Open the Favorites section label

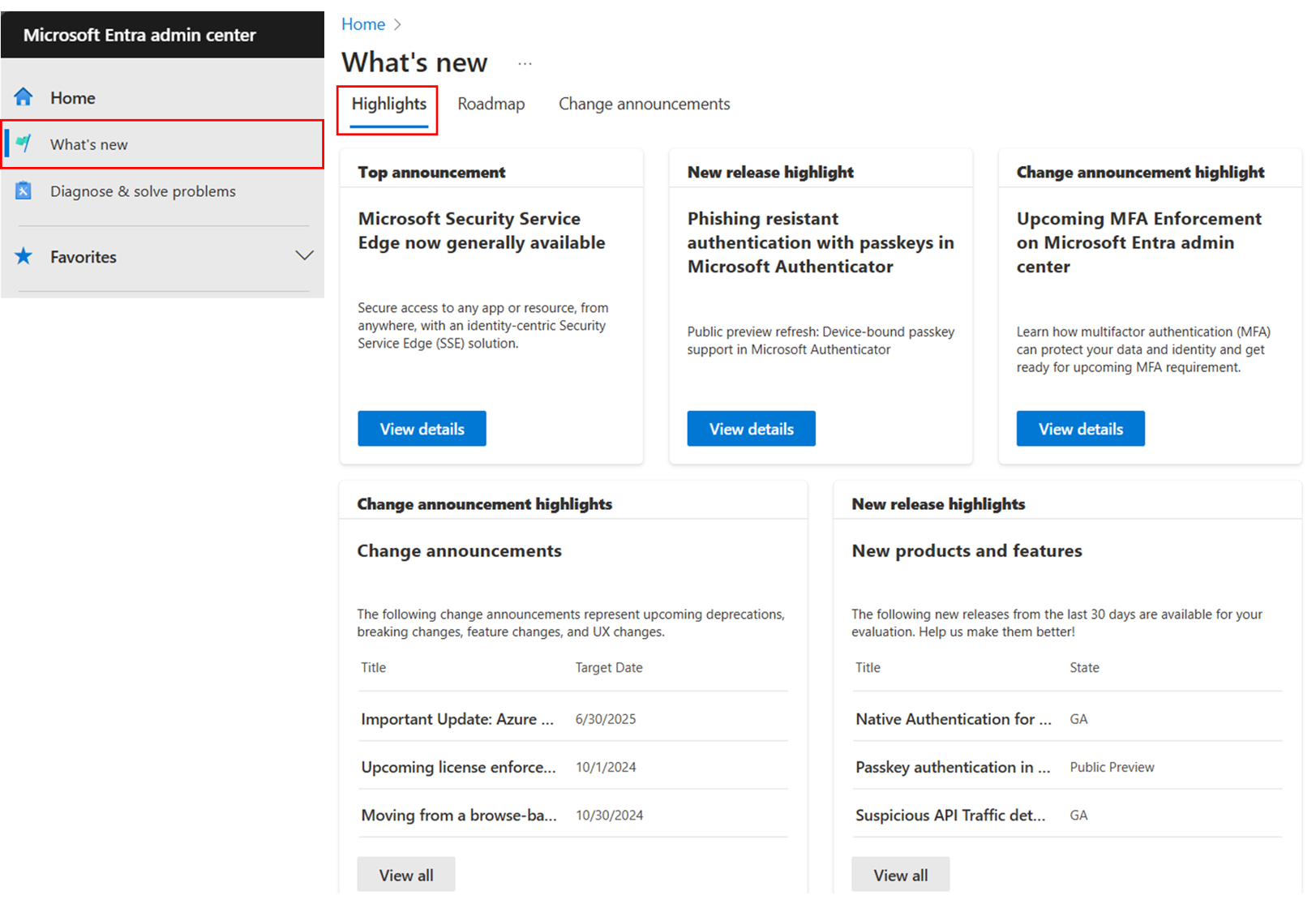click(84, 257)
